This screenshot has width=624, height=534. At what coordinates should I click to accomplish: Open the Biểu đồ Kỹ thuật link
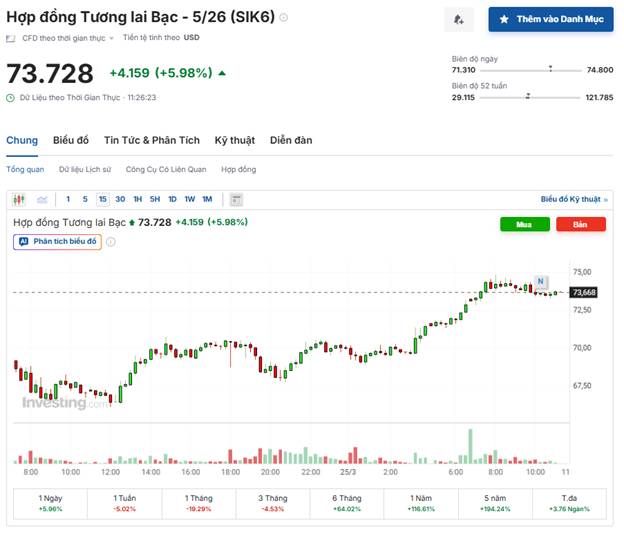pos(574,199)
